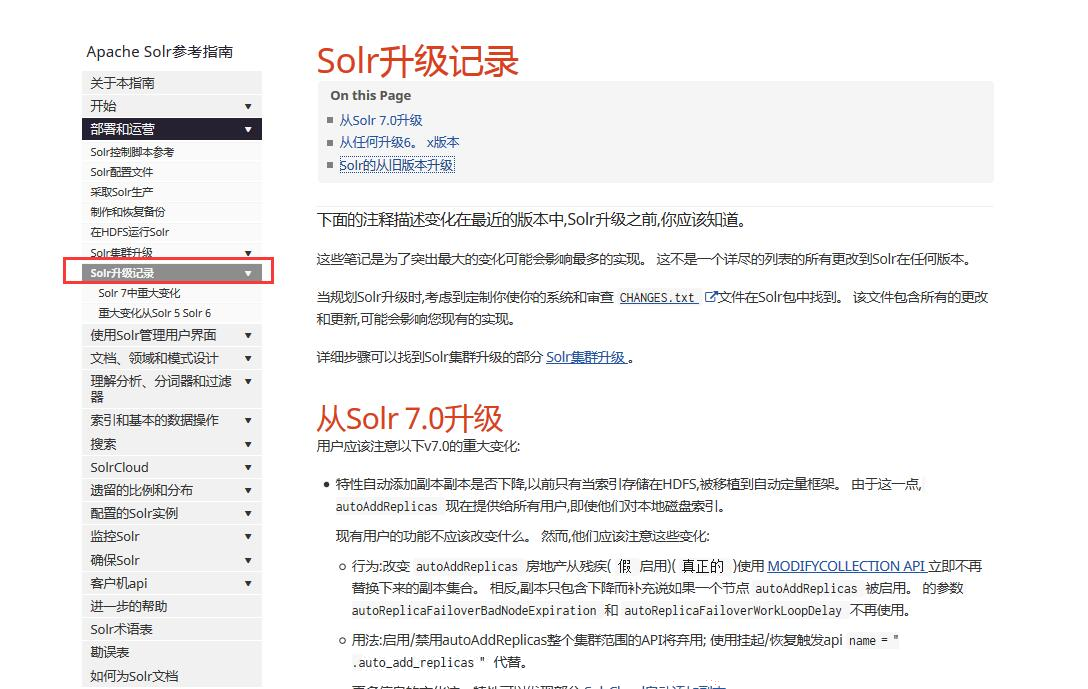Expand the 开始 section arrow
The width and height of the screenshot is (1088, 689).
(x=248, y=106)
